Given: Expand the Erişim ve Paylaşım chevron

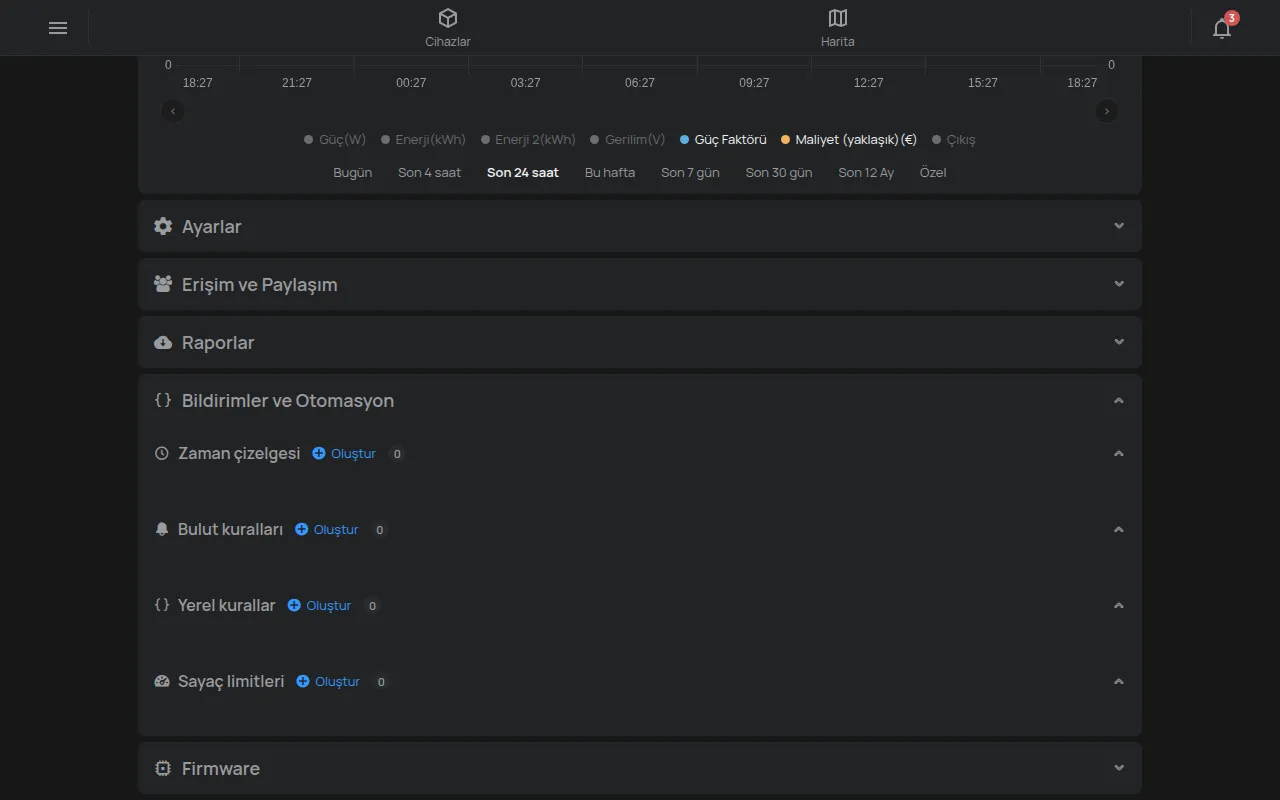Looking at the screenshot, I should 1119,284.
